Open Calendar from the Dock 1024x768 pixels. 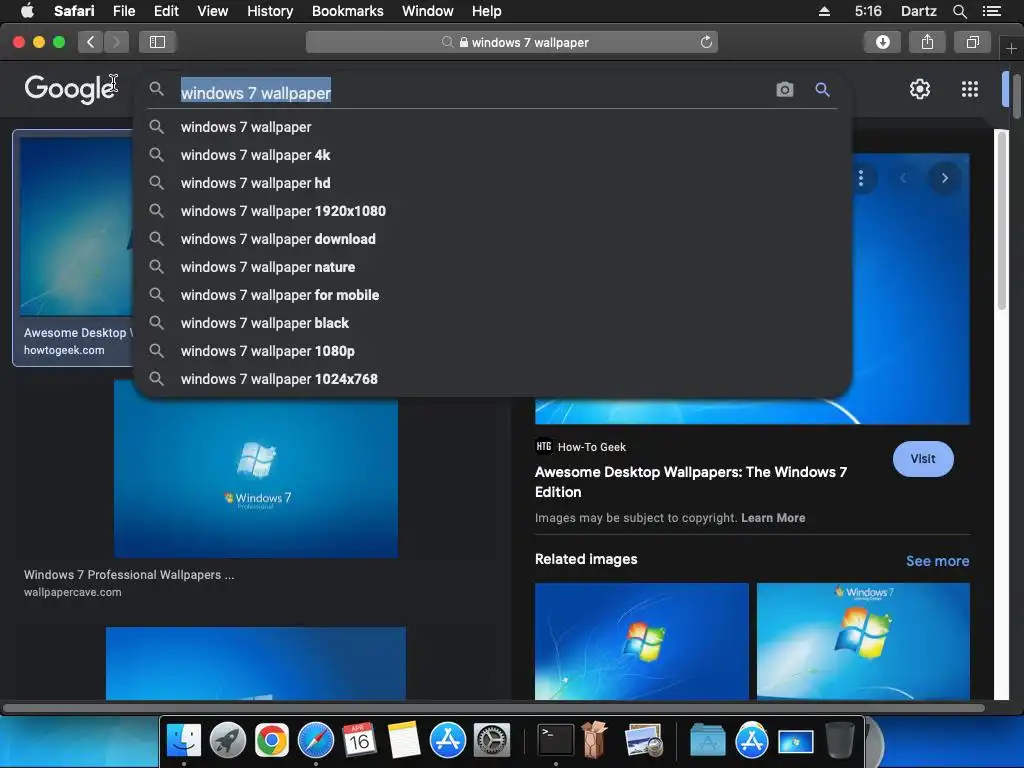pos(359,740)
